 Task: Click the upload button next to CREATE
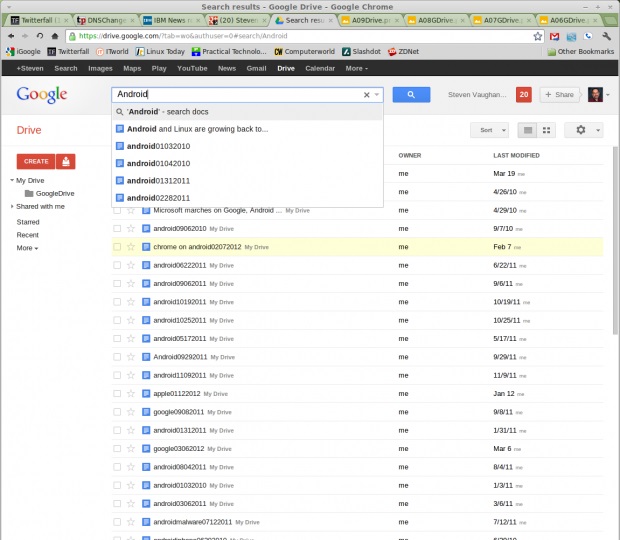(x=66, y=161)
